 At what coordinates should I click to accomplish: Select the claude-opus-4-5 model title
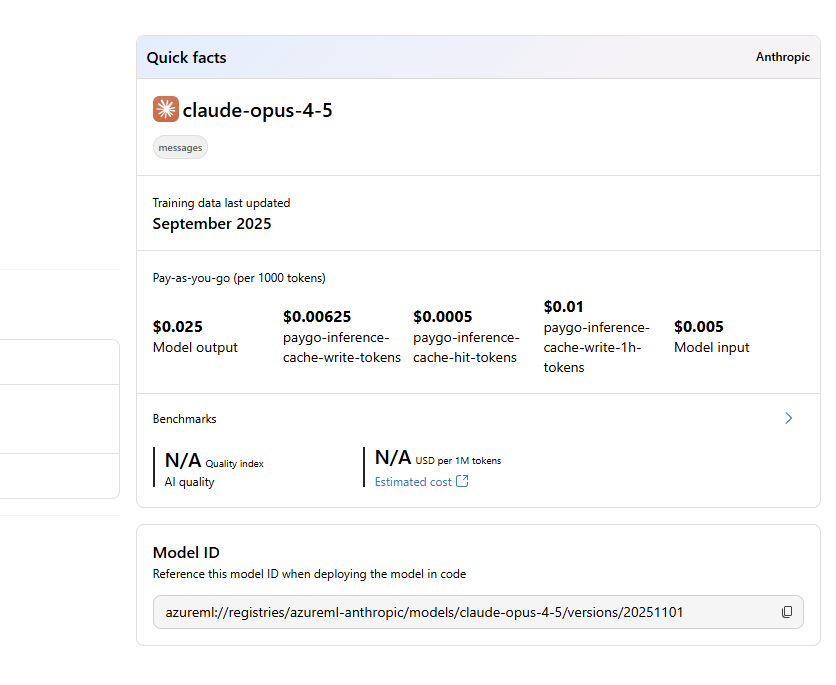point(258,110)
